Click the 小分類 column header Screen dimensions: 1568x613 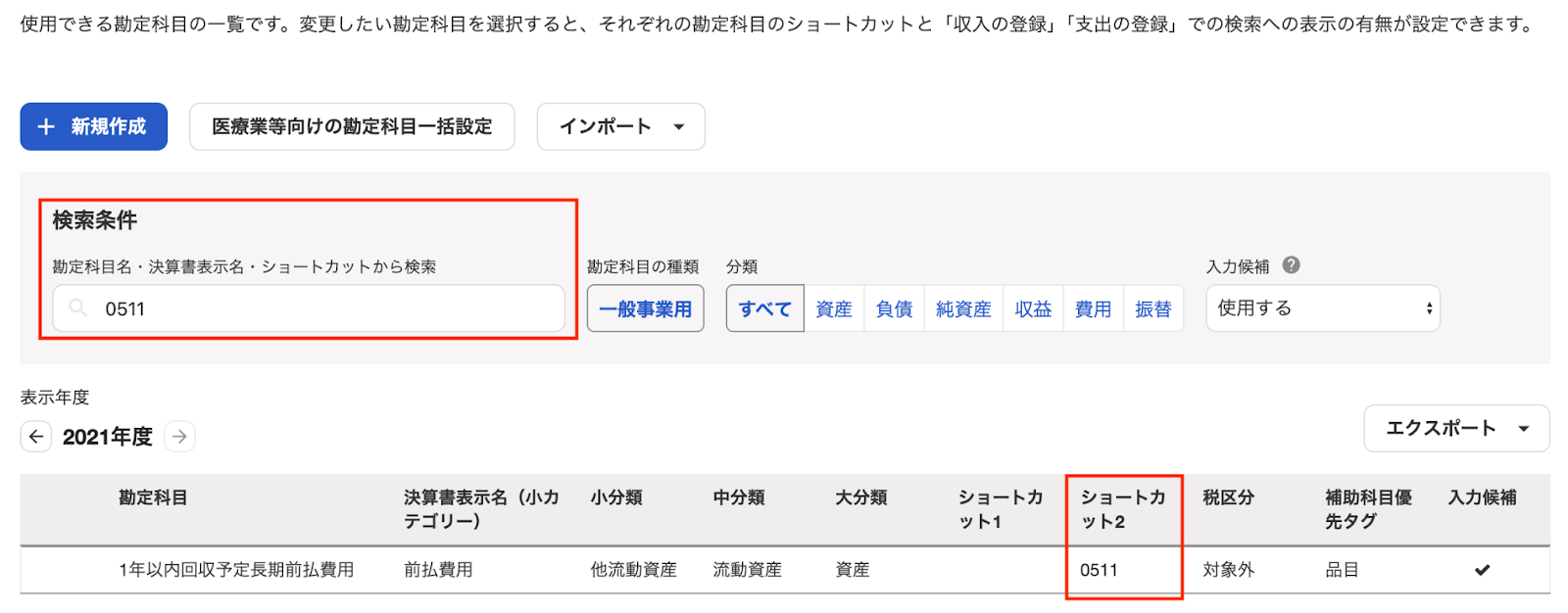[616, 497]
